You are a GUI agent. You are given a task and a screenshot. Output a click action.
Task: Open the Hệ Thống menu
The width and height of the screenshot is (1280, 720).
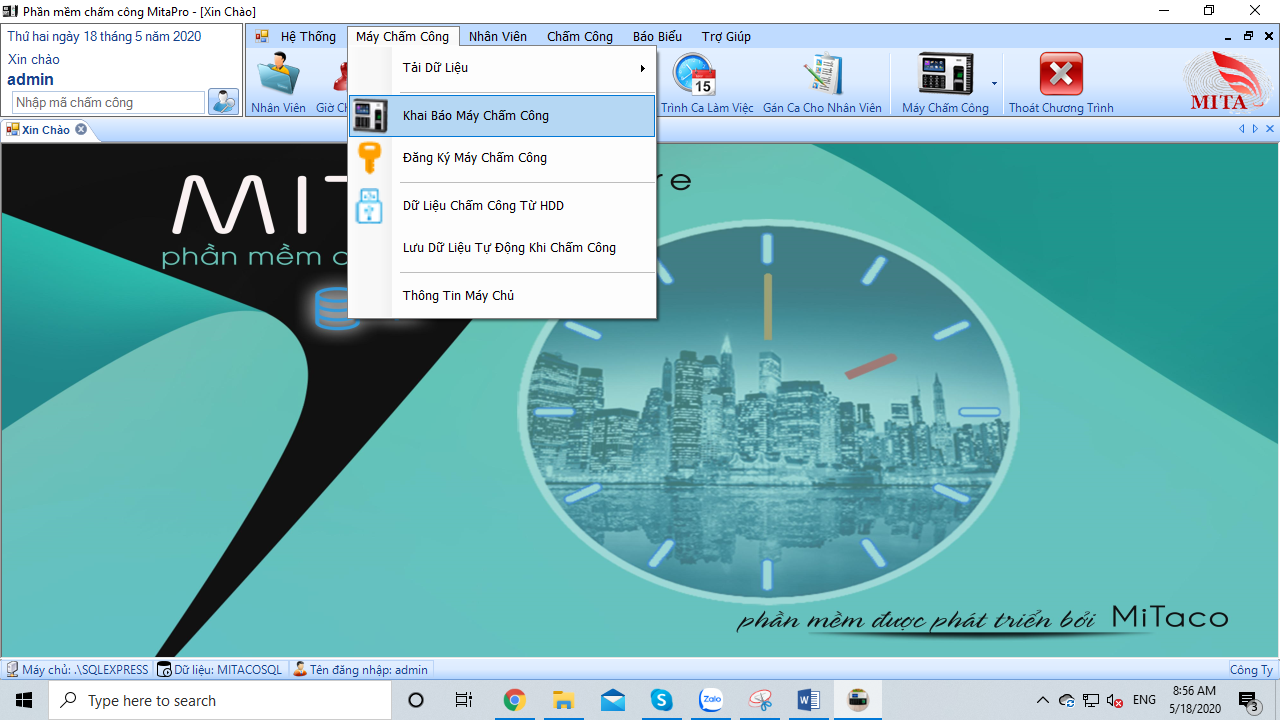click(x=308, y=36)
